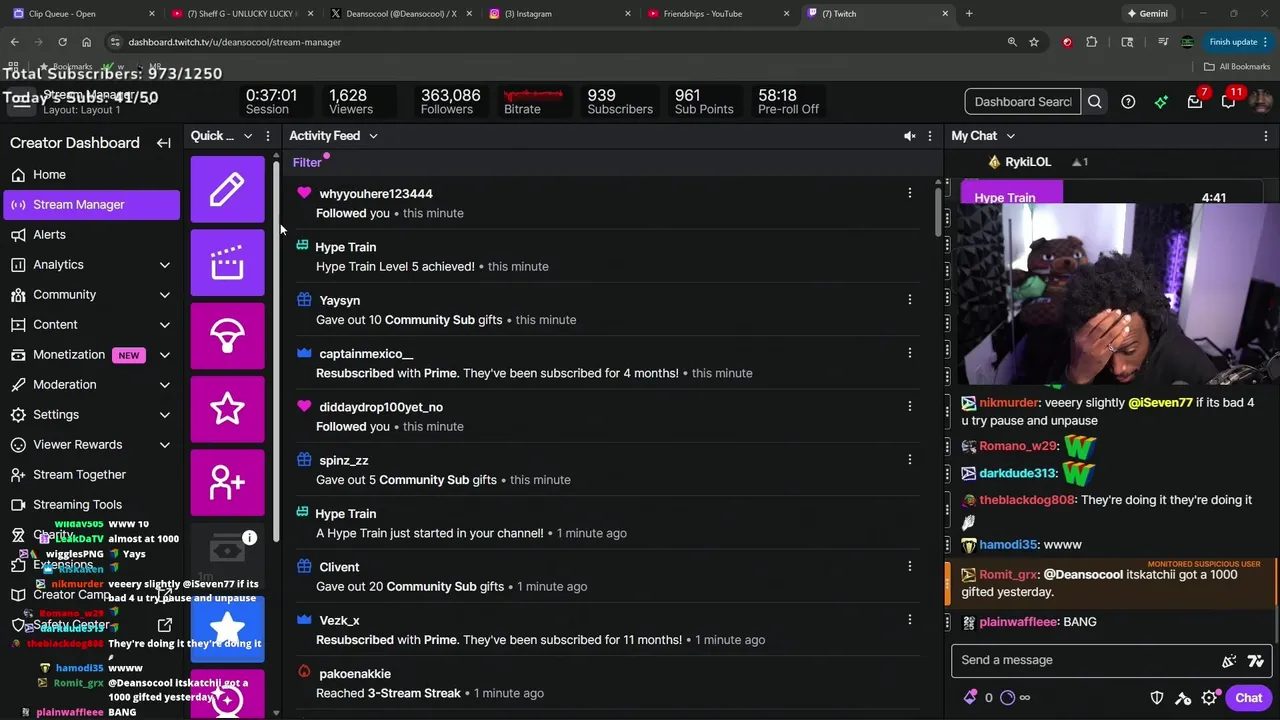Open channel points circle icon
Image resolution: width=1280 pixels, height=720 pixels.
1007,698
